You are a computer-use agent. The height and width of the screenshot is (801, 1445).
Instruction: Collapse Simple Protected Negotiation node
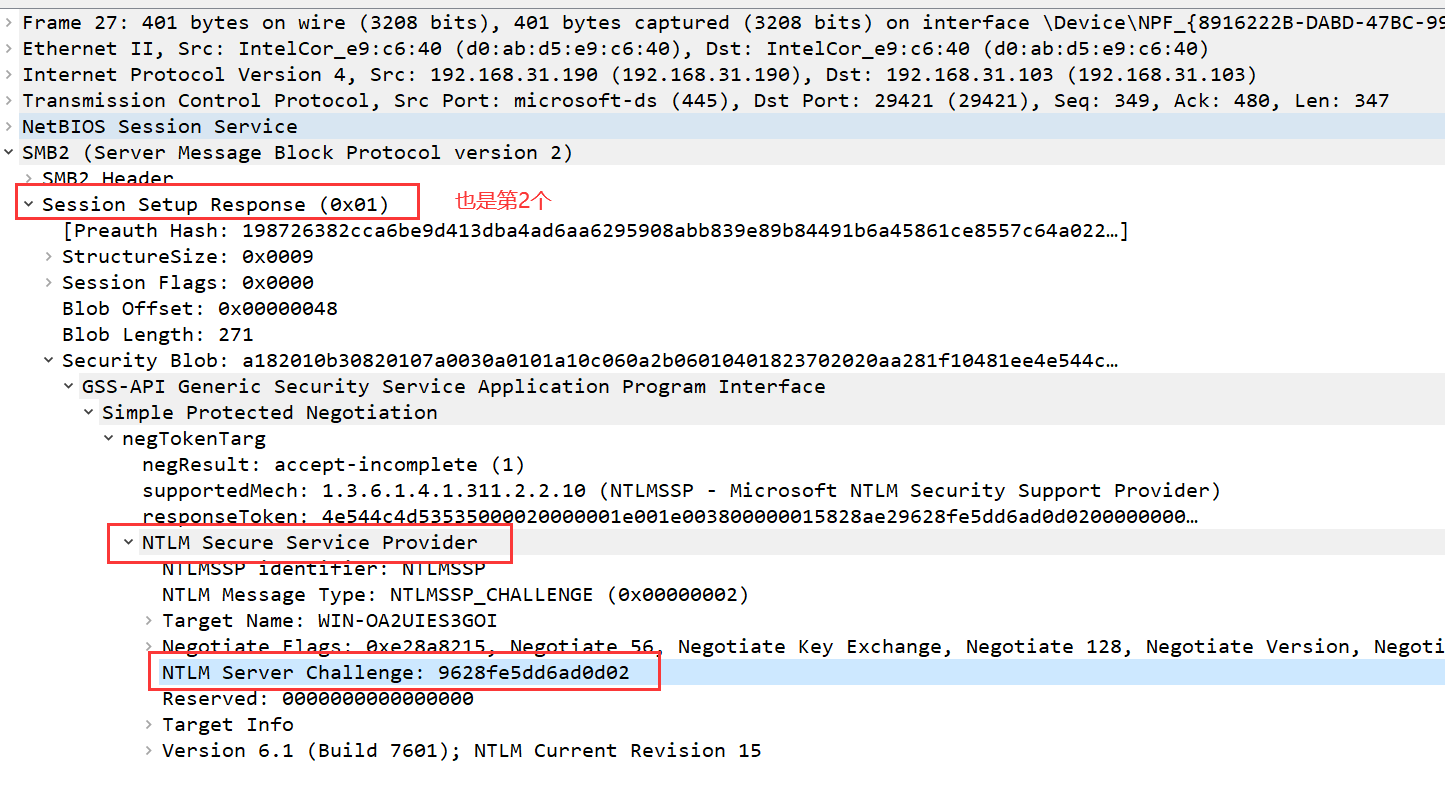click(89, 412)
